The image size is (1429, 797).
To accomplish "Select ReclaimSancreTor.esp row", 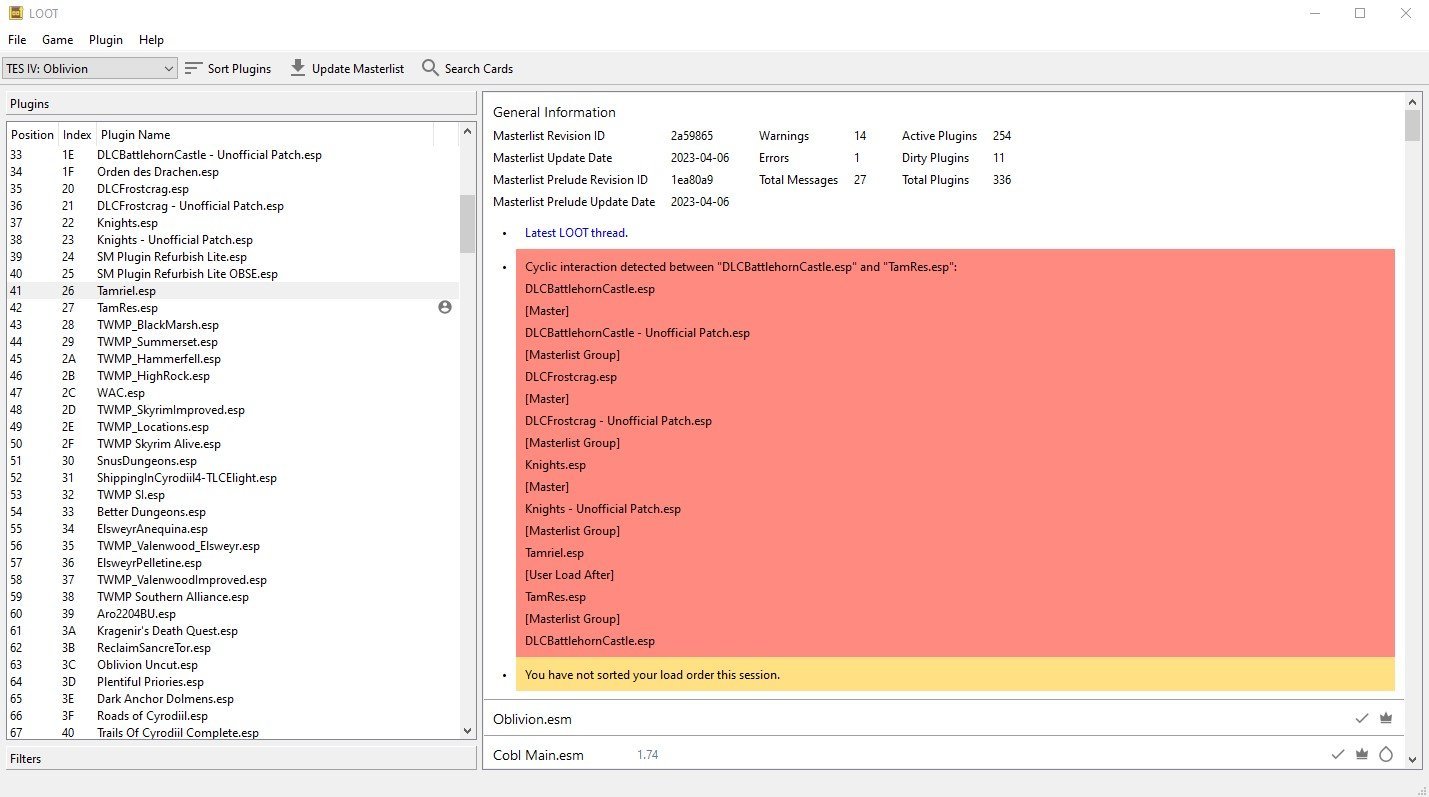I will 232,648.
